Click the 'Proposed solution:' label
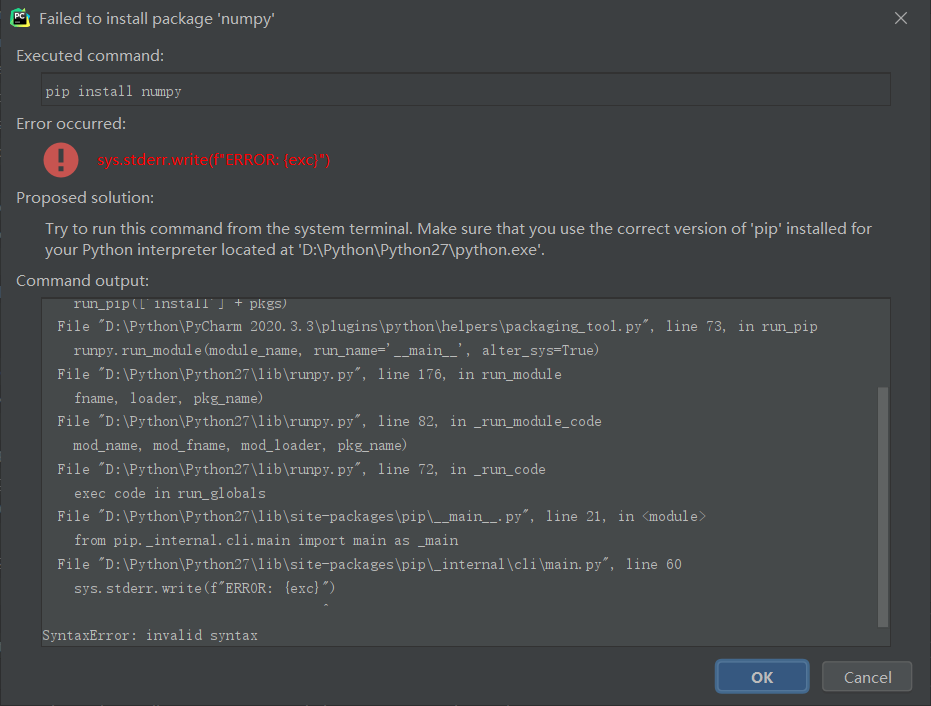The height and width of the screenshot is (706, 931). click(85, 198)
